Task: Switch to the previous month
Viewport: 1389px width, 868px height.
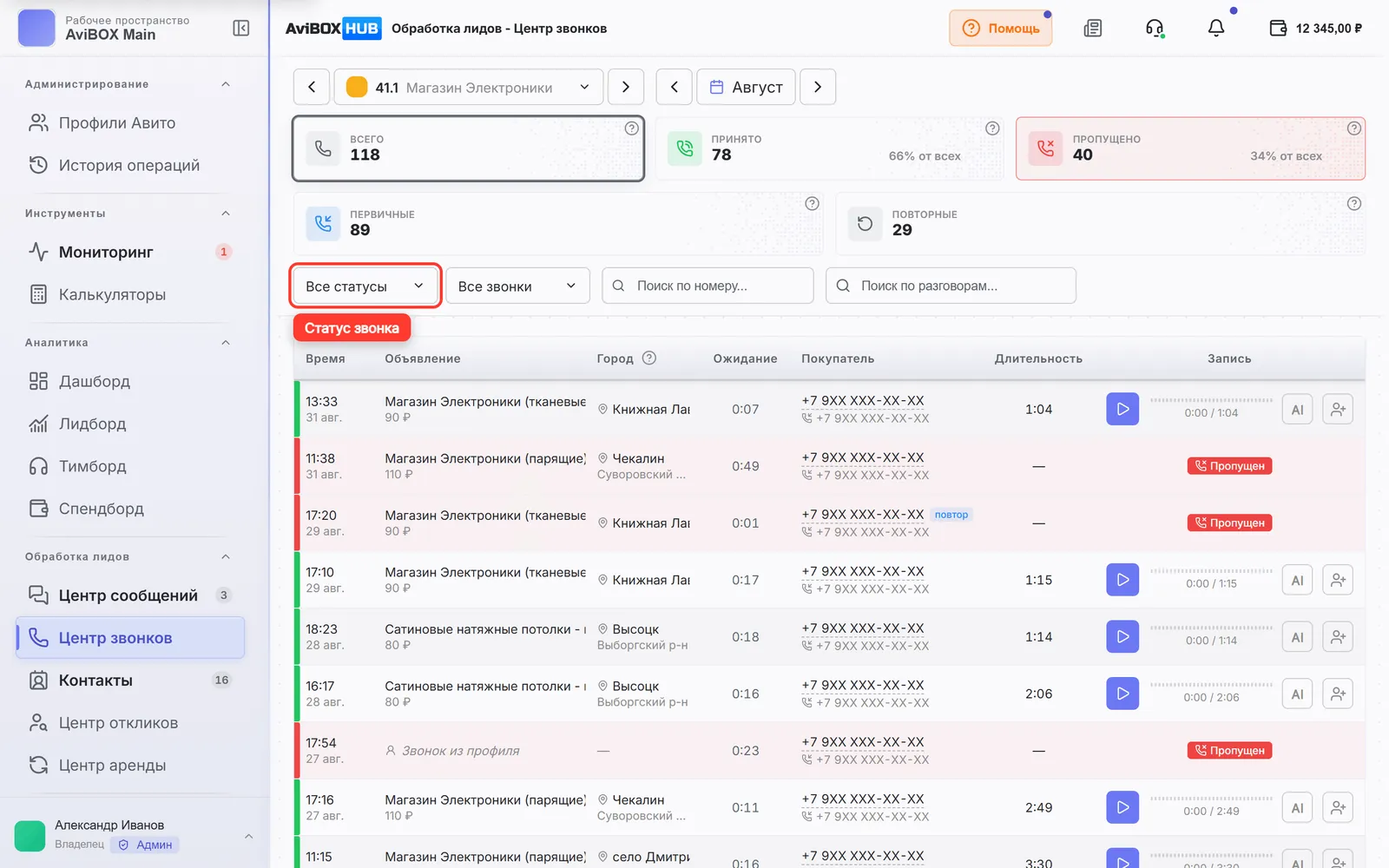Action: 675,87
